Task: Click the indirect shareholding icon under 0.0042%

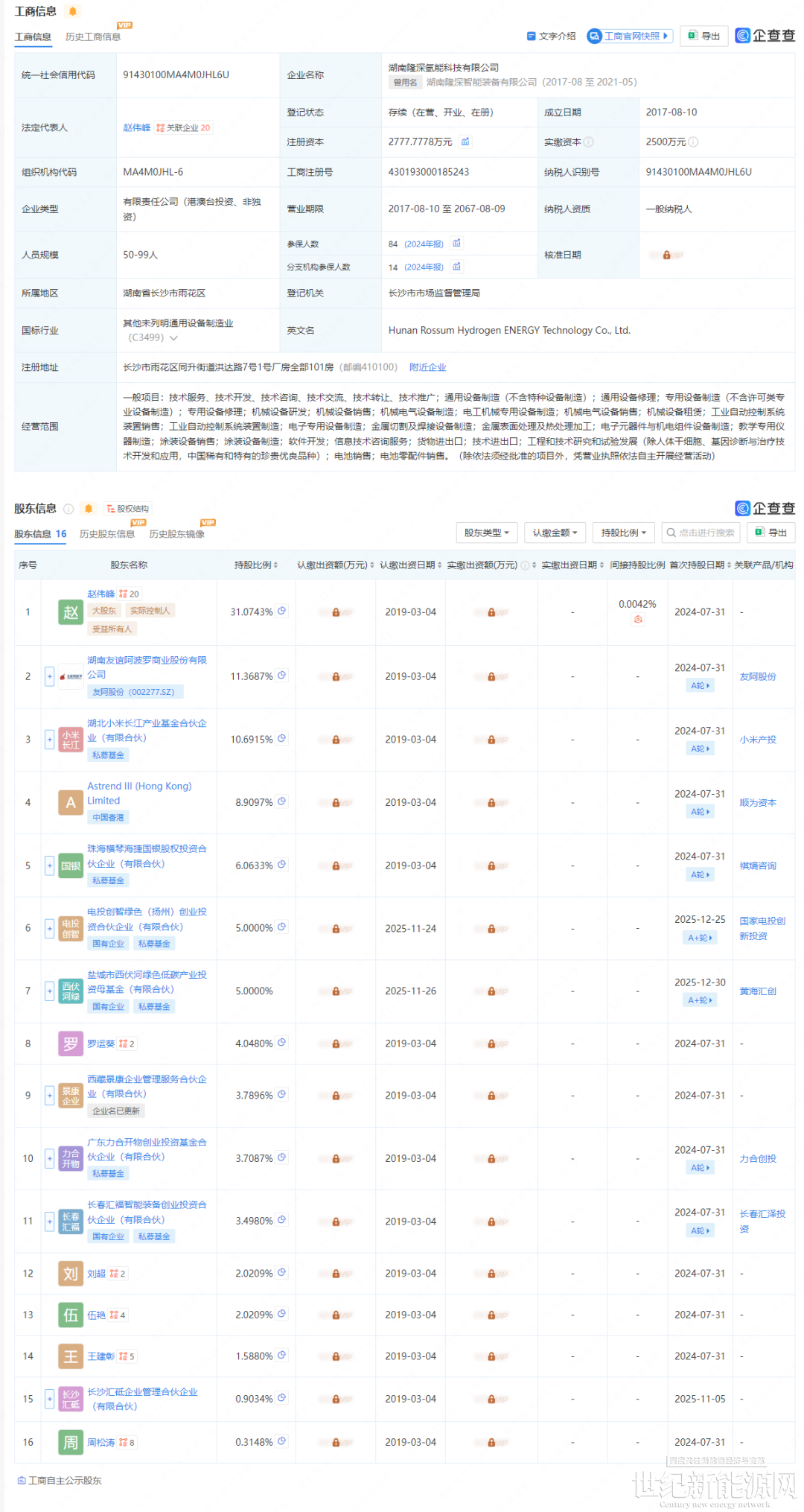Action: point(637,620)
